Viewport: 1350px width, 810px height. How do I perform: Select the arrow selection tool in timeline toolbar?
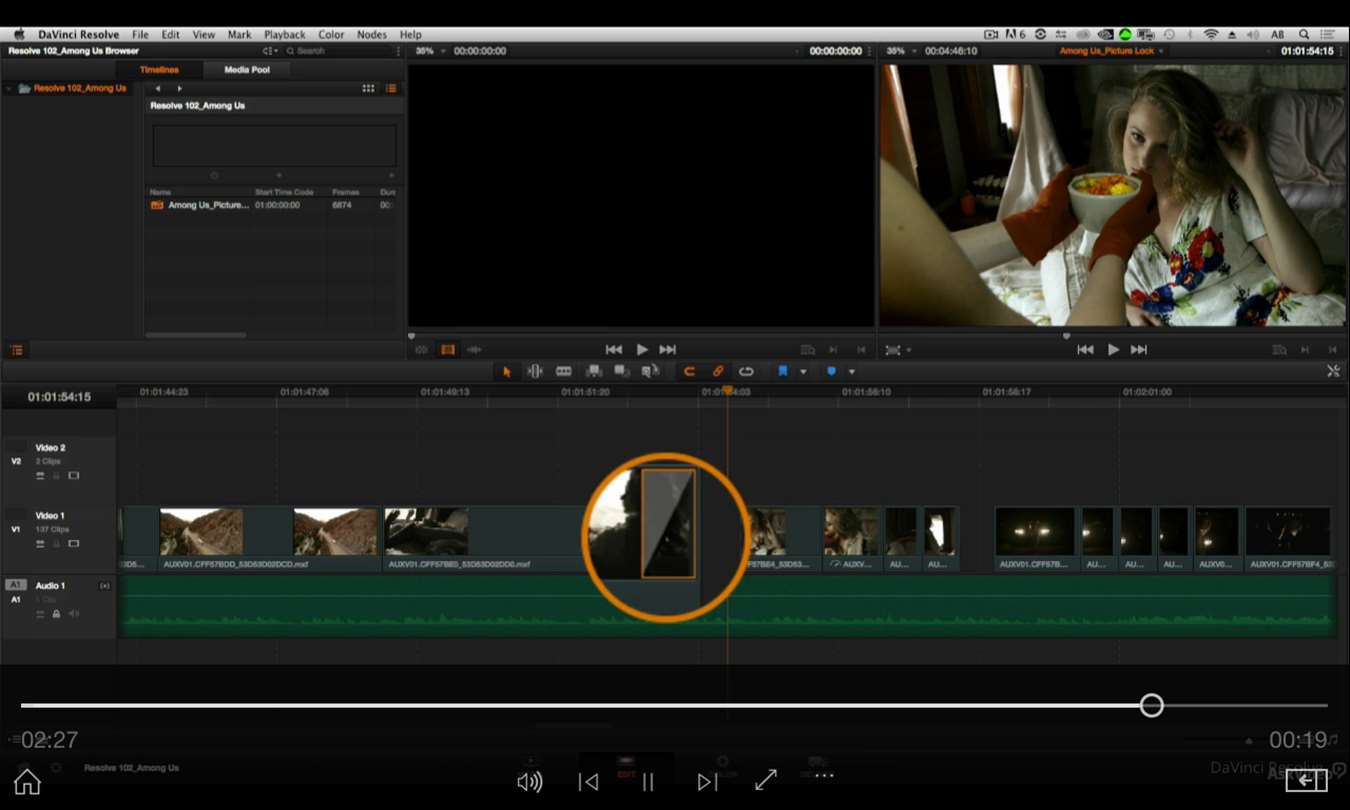507,372
